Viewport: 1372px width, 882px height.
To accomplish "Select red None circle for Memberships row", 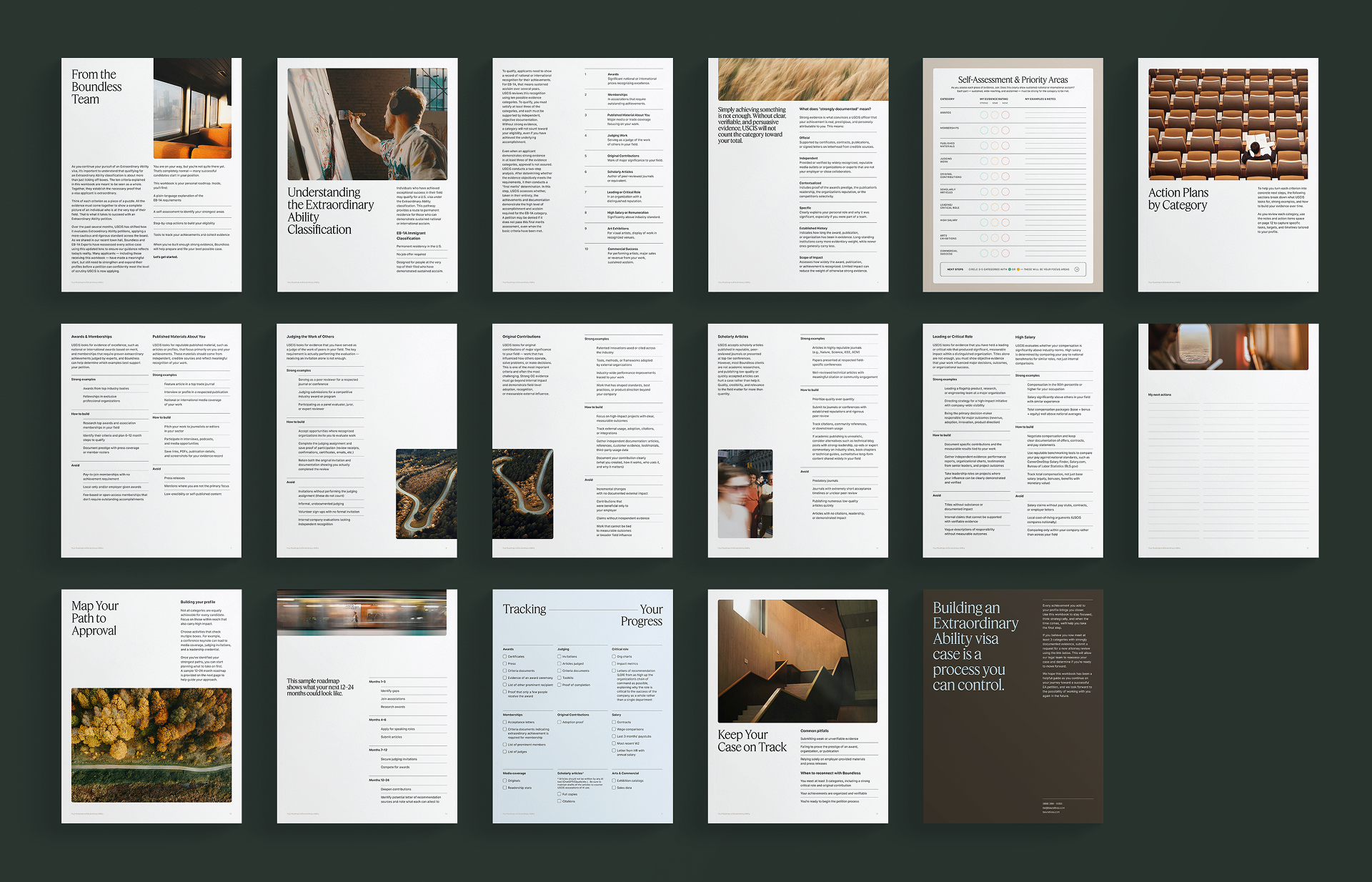I will click(x=1005, y=130).
